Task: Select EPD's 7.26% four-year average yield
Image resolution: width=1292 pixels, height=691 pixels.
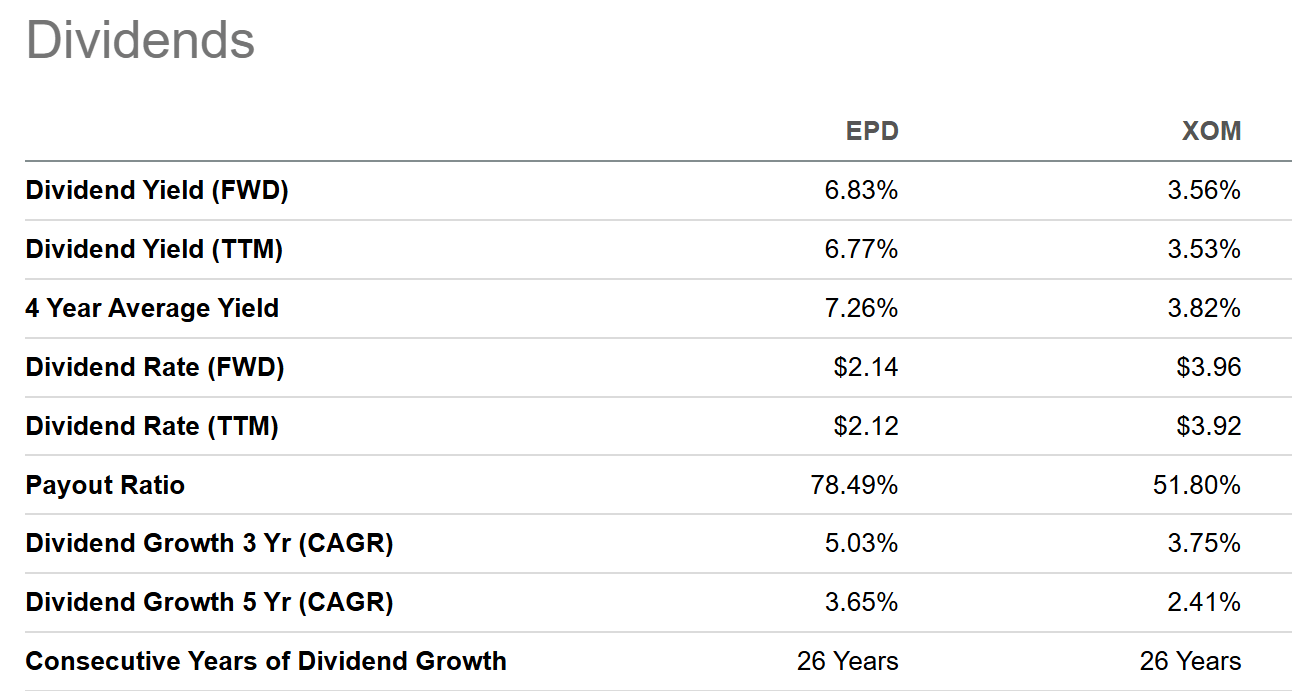Action: coord(861,308)
